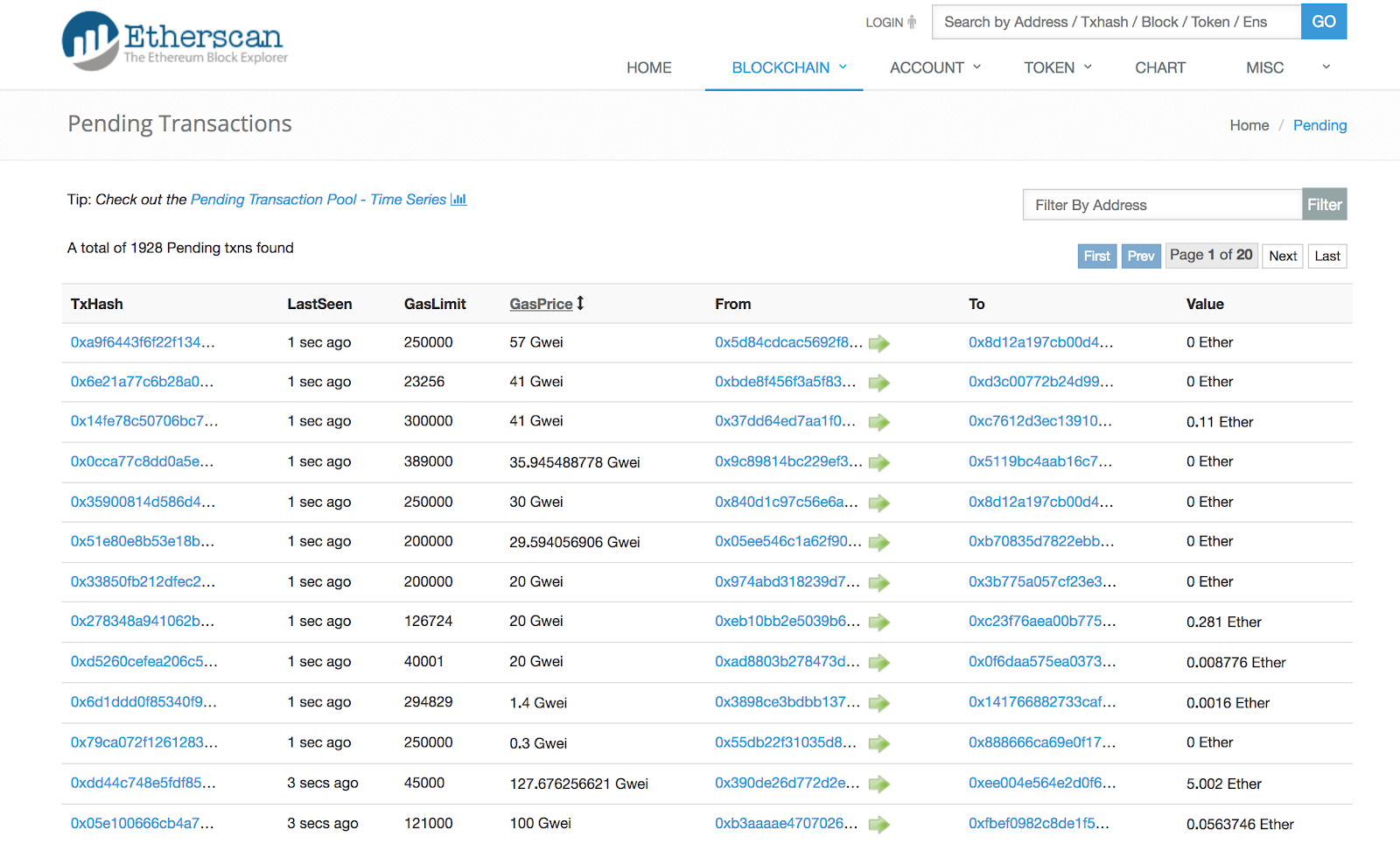
Task: Click green arrow beside 0xb3aaaae4707026
Action: pyautogui.click(x=879, y=824)
